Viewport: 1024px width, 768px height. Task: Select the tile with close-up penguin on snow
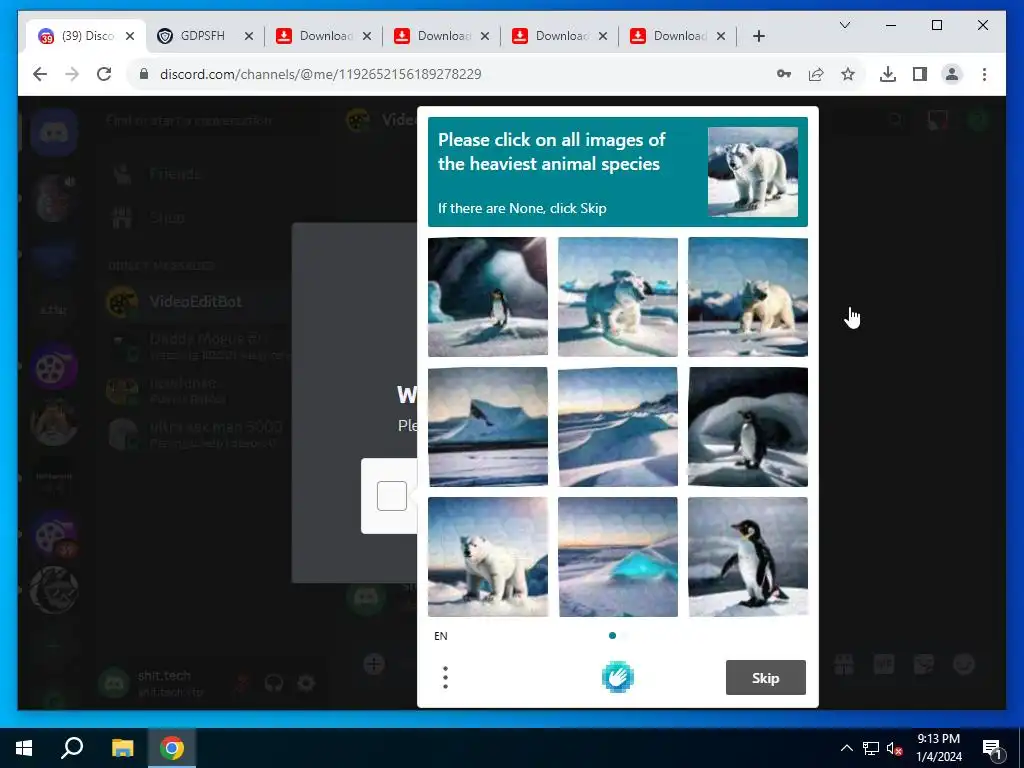pos(748,556)
